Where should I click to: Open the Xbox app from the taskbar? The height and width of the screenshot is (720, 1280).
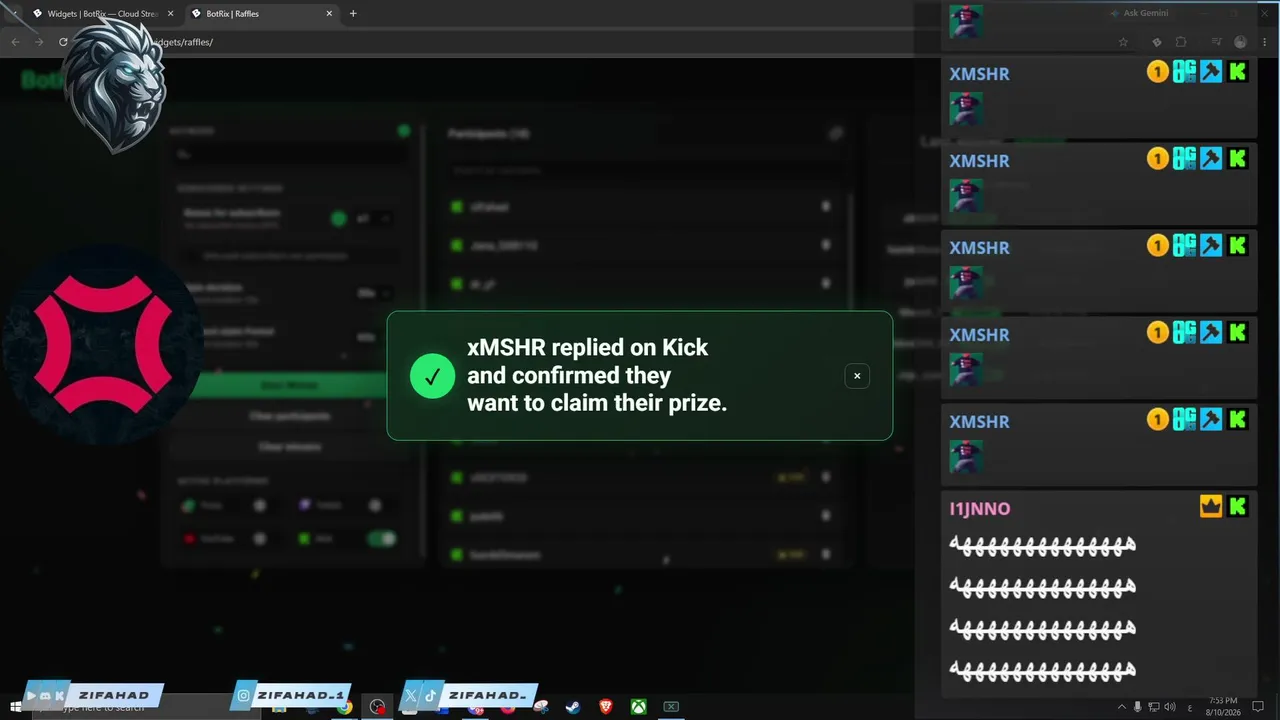(x=638, y=707)
